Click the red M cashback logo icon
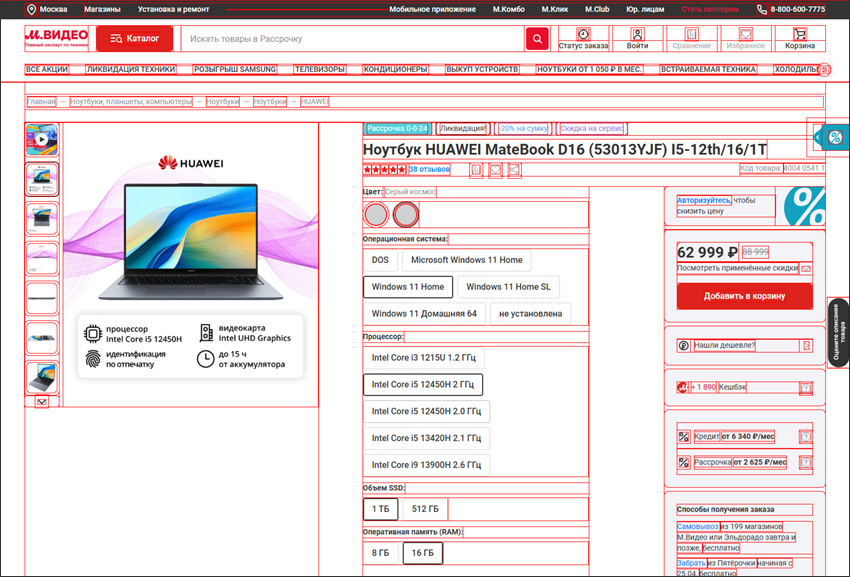Screen dimensions: 850x577 click(682, 387)
